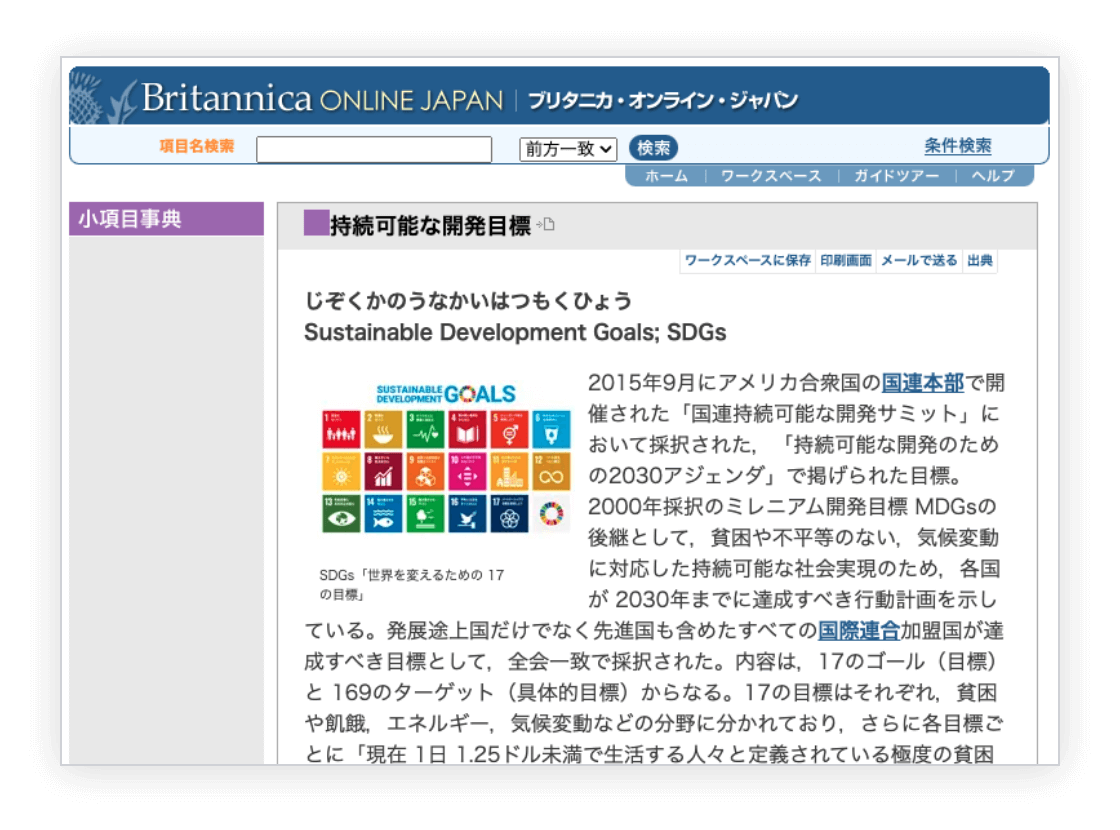Click the Britannica ONLINE JAPAN header text
1120x830 pixels.
[x=322, y=100]
